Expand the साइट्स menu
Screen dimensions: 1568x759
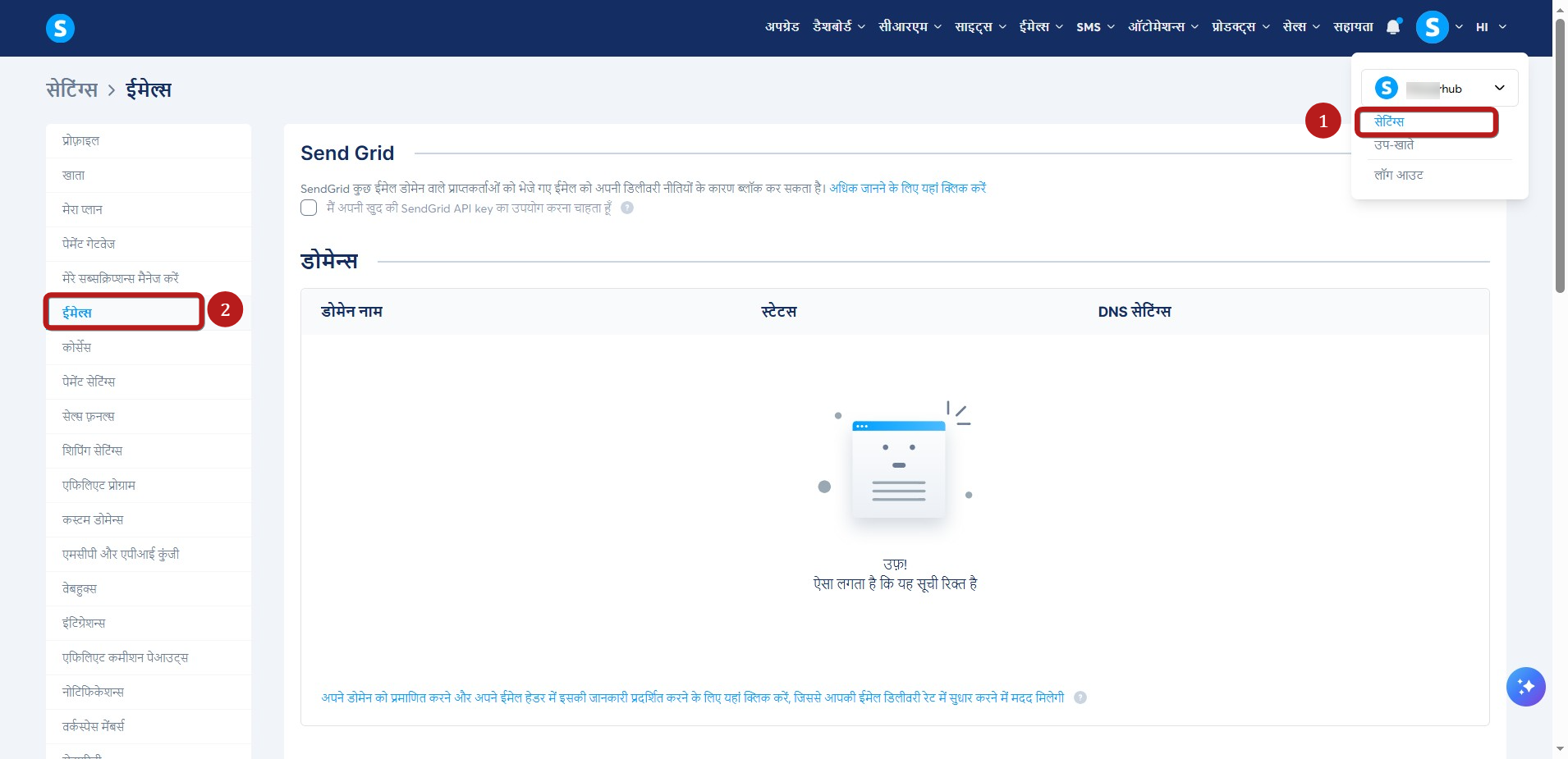coord(981,26)
